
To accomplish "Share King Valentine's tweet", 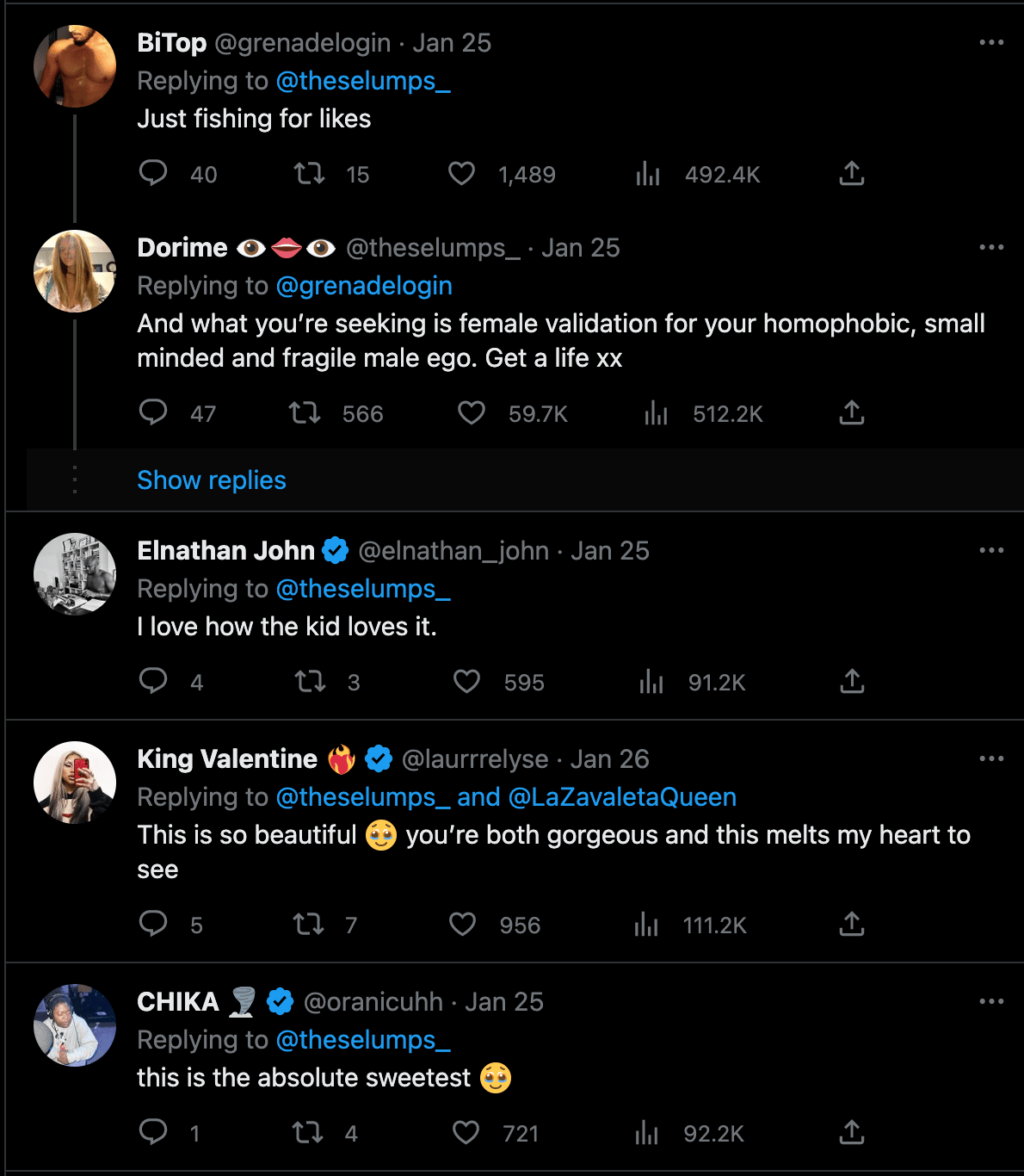I will click(x=851, y=924).
